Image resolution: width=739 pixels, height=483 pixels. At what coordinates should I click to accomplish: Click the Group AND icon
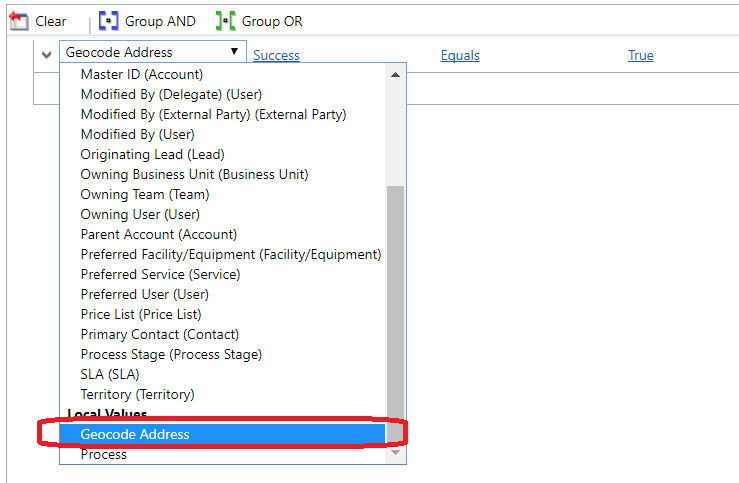(108, 21)
